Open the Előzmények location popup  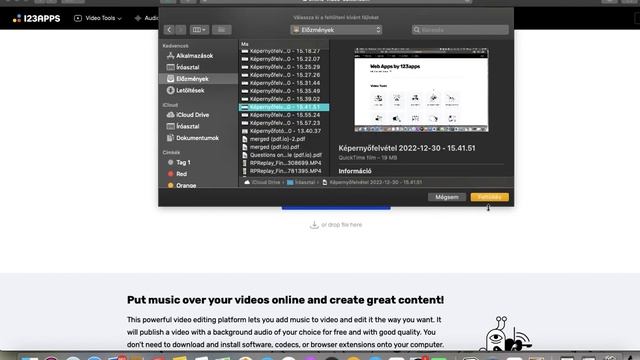pyautogui.click(x=336, y=30)
